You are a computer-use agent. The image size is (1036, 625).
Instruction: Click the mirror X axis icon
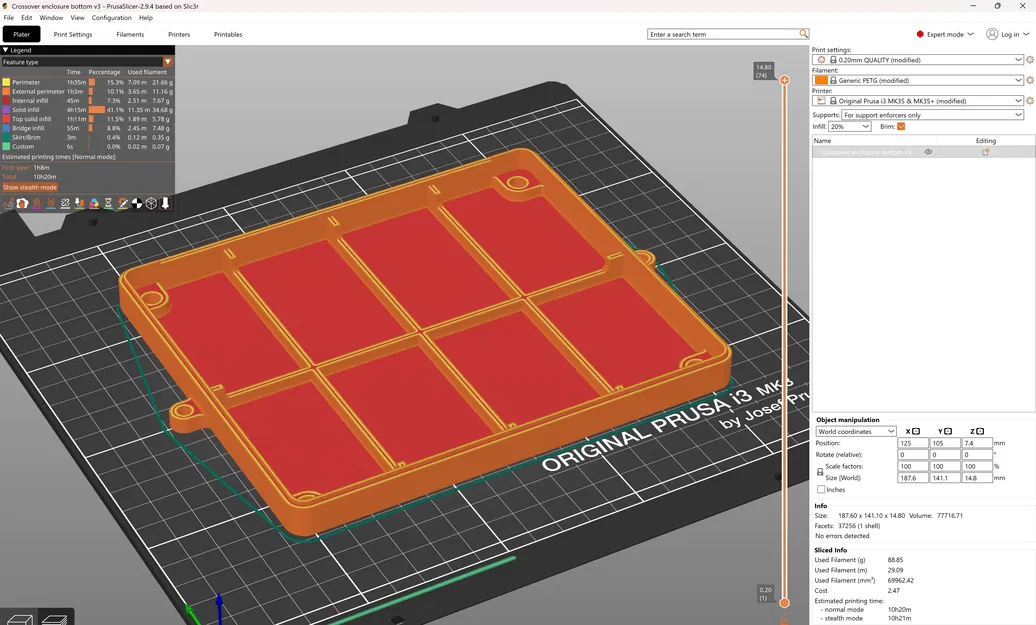(x=916, y=431)
